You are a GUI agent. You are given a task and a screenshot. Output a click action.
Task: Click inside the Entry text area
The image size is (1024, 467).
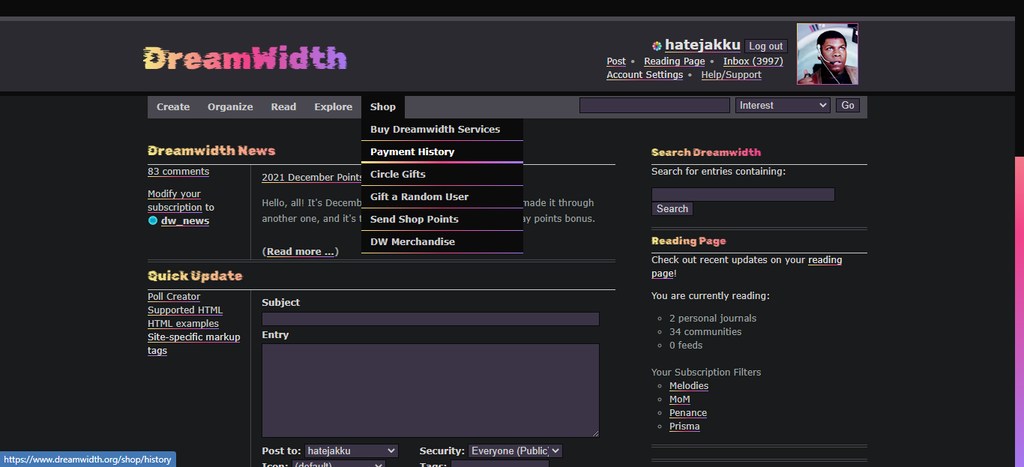(430, 391)
